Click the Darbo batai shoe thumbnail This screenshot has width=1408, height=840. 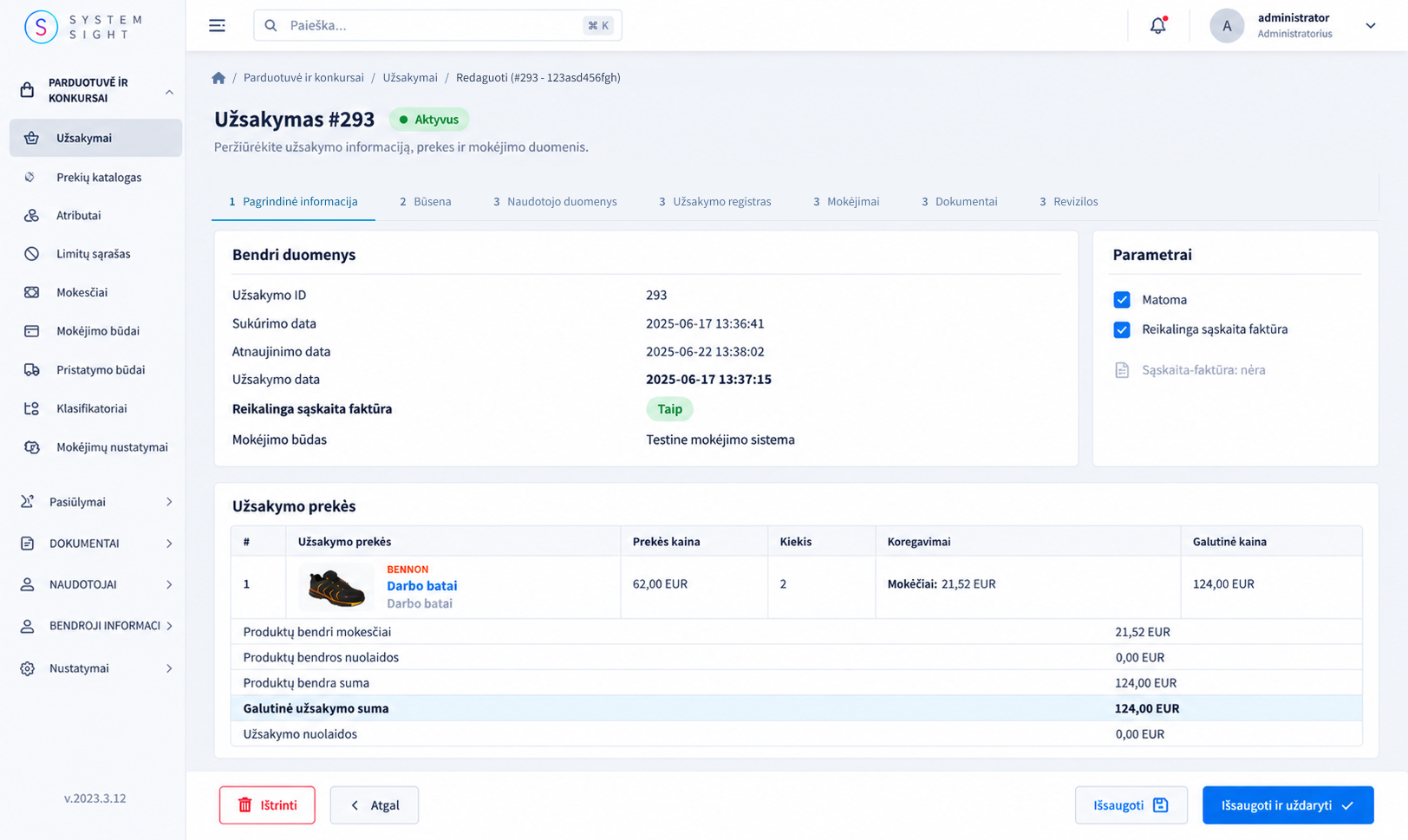[336, 588]
